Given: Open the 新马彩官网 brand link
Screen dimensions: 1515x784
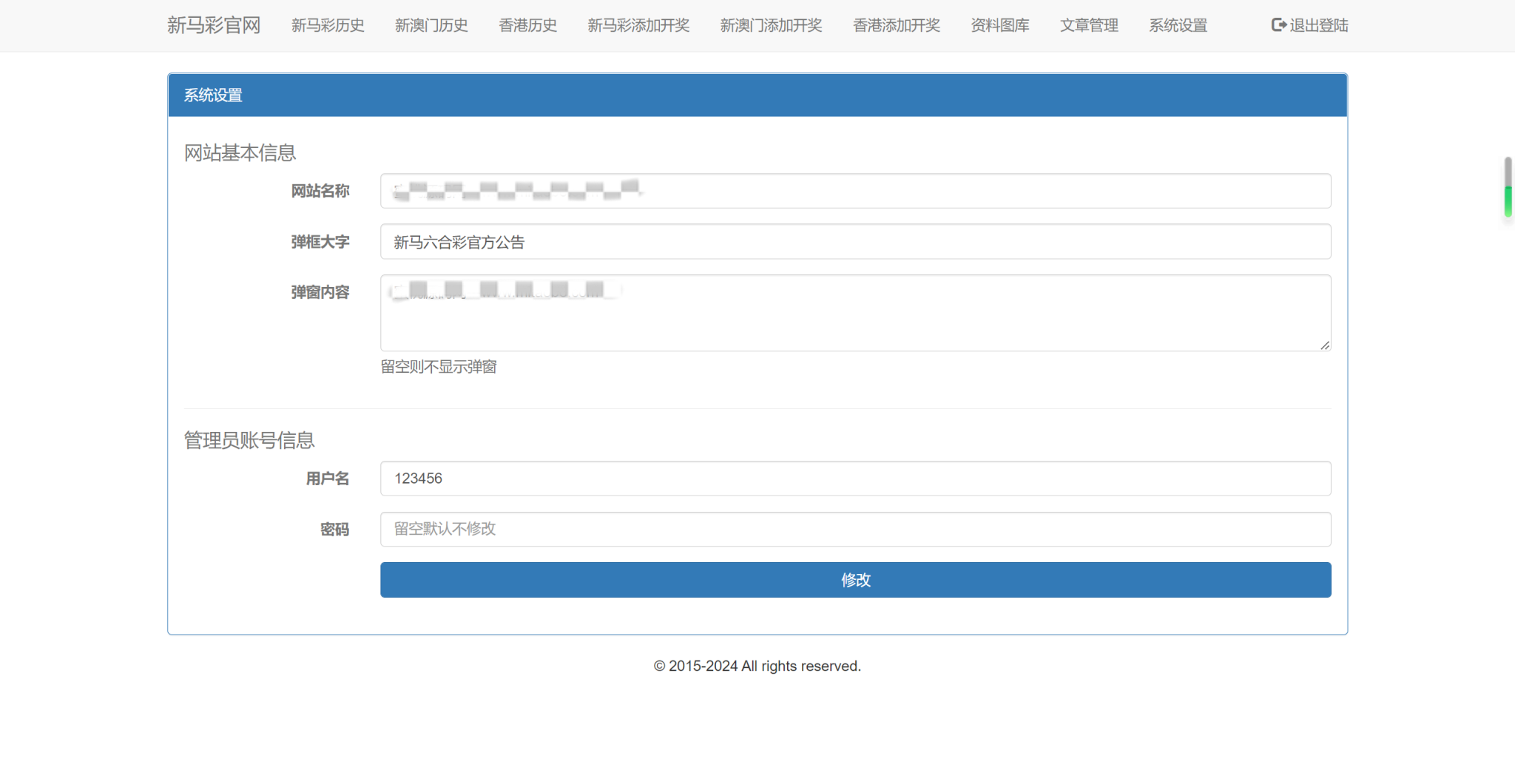Looking at the screenshot, I should pyautogui.click(x=214, y=26).
